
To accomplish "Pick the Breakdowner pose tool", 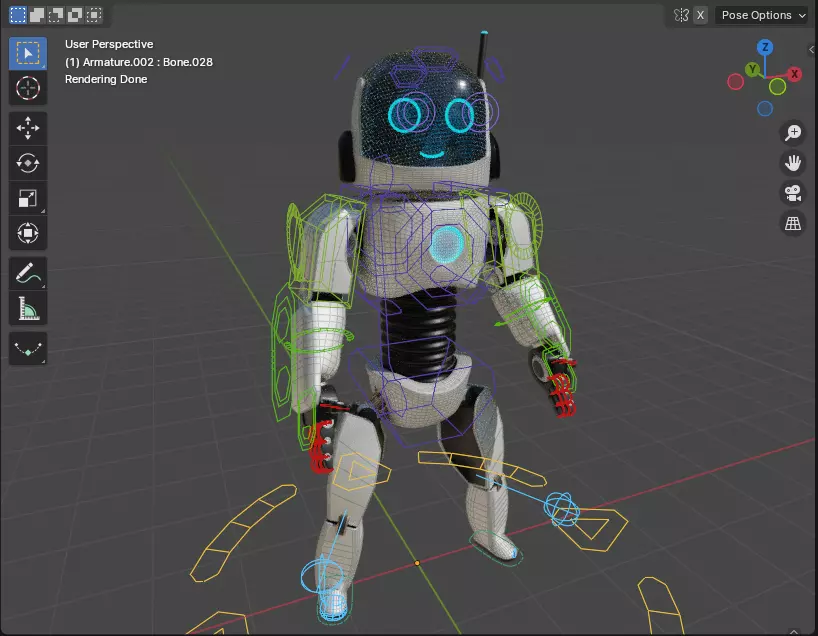I will [x=28, y=349].
